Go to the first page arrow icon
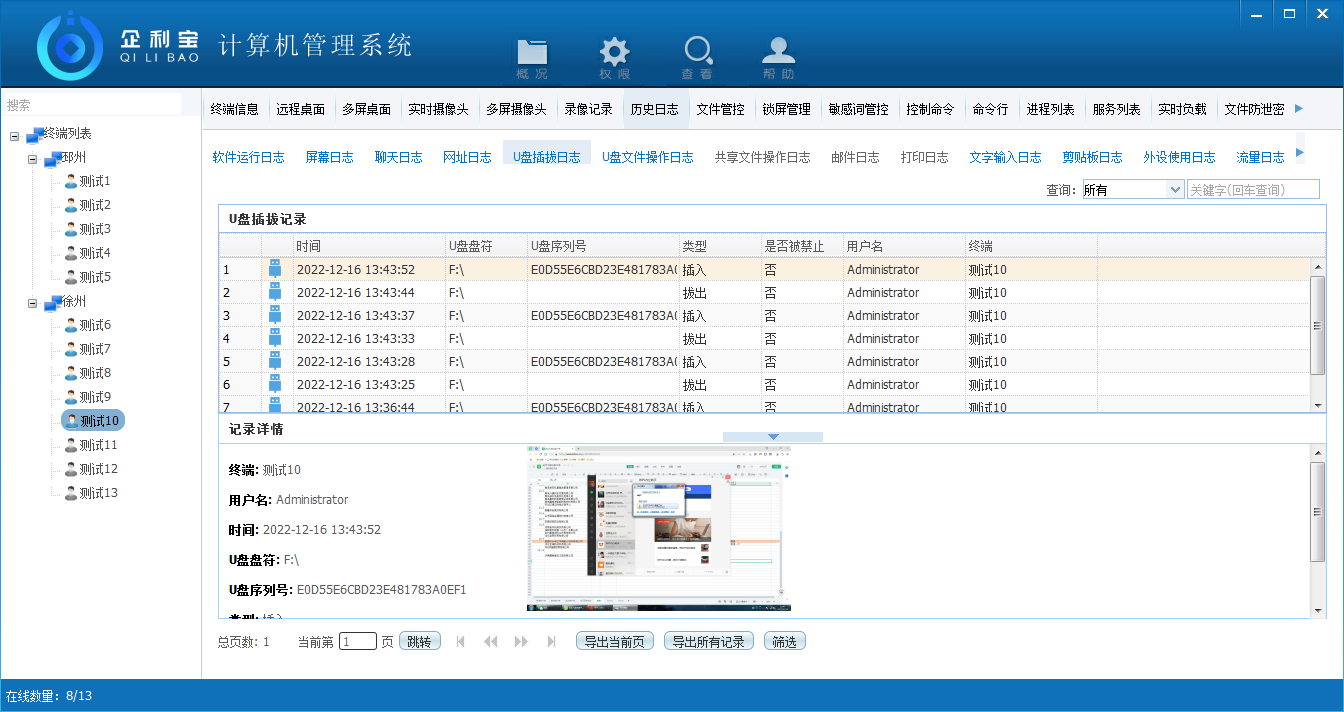The width and height of the screenshot is (1344, 712). coord(460,642)
